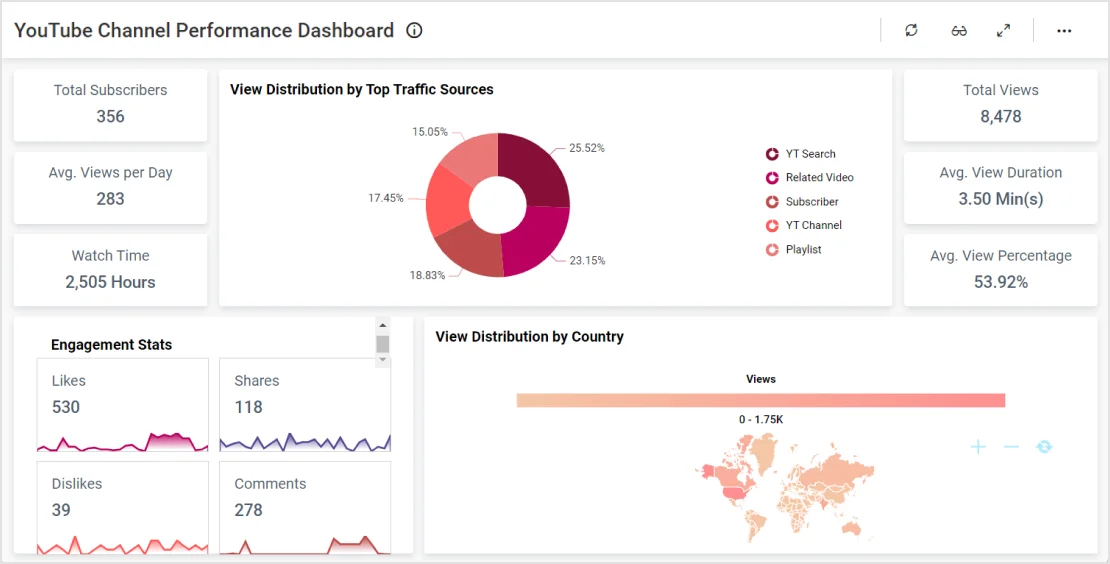
Task: Select the Likes engagement card
Action: click(x=122, y=405)
